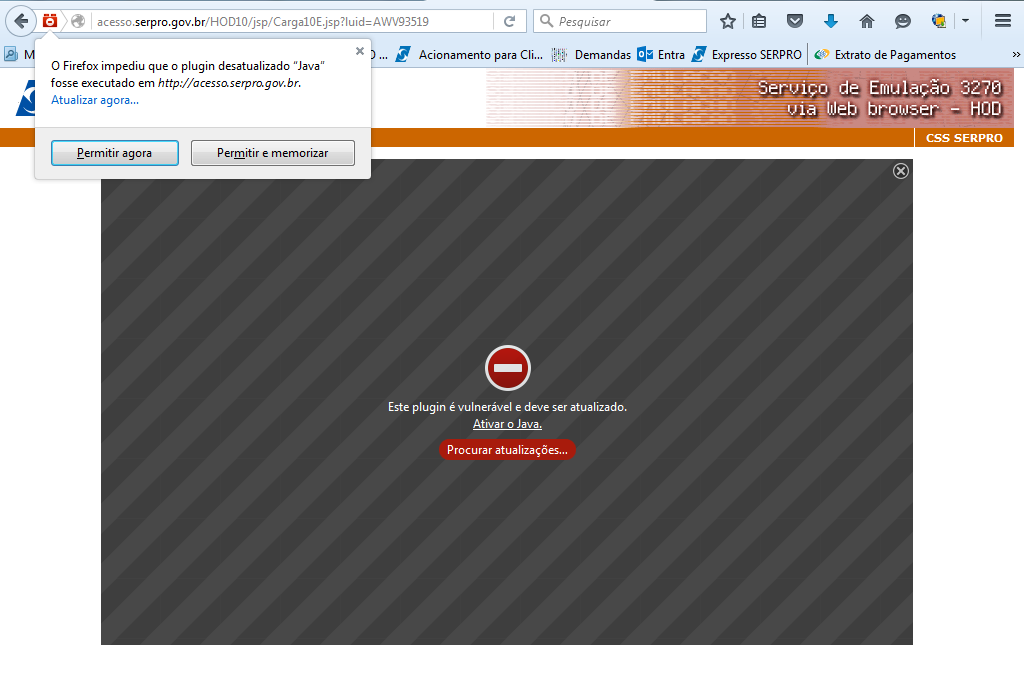Screen dimensions: 1024x676
Task: Open the red plugin-blocked notification icon
Action: [50, 22]
